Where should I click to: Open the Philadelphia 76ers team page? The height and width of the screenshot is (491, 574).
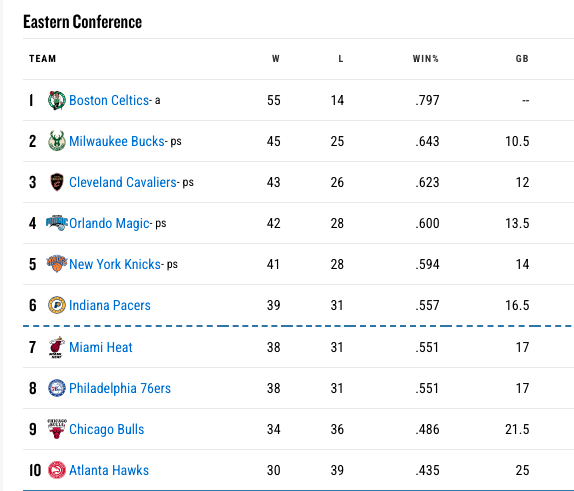coord(120,388)
